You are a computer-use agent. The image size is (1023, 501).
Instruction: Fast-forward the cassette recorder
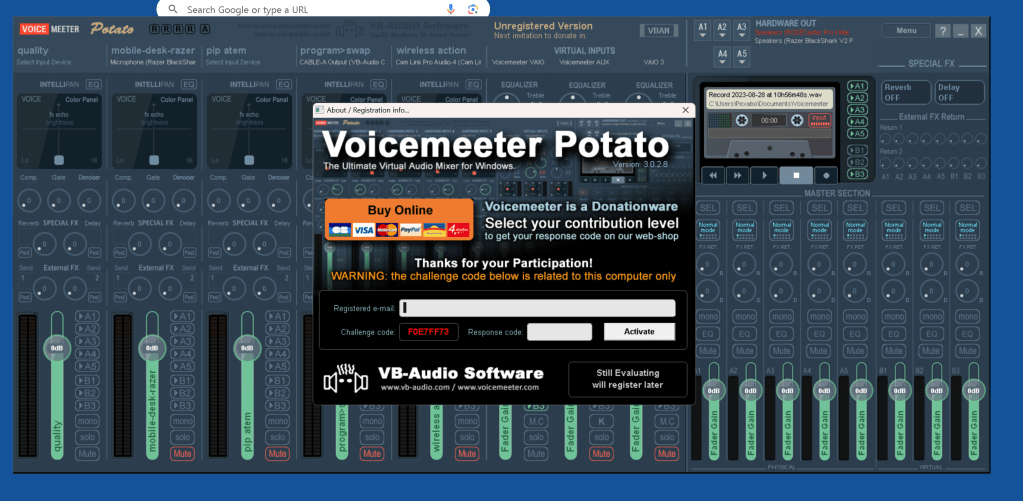pos(737,175)
